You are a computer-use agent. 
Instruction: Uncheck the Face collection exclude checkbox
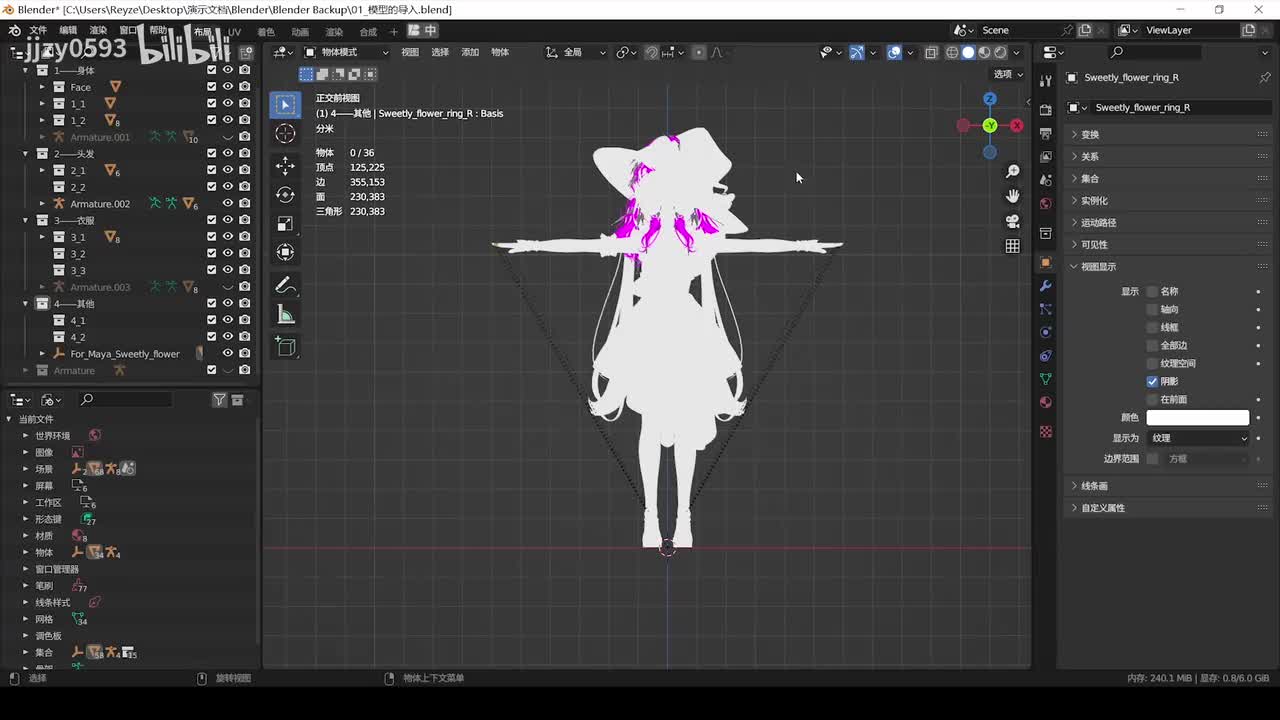[211, 87]
